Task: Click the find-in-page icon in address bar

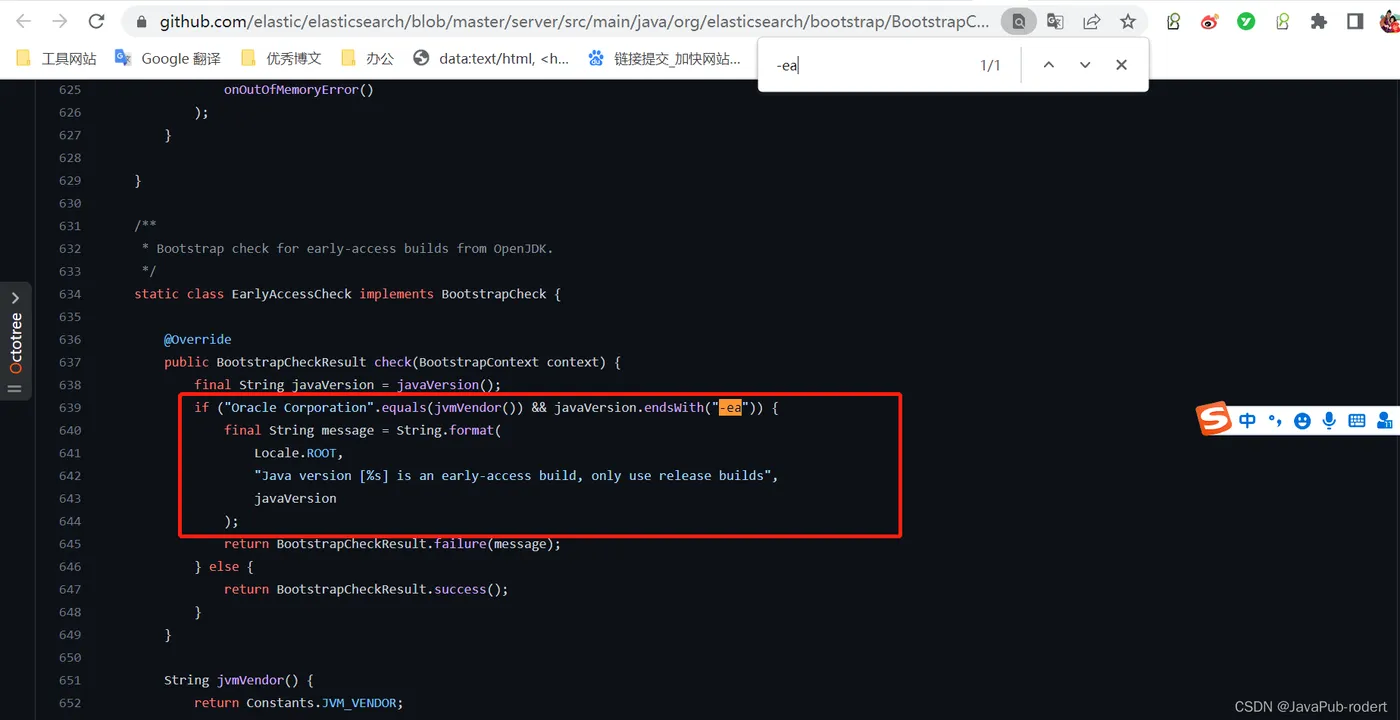Action: coord(1018,21)
